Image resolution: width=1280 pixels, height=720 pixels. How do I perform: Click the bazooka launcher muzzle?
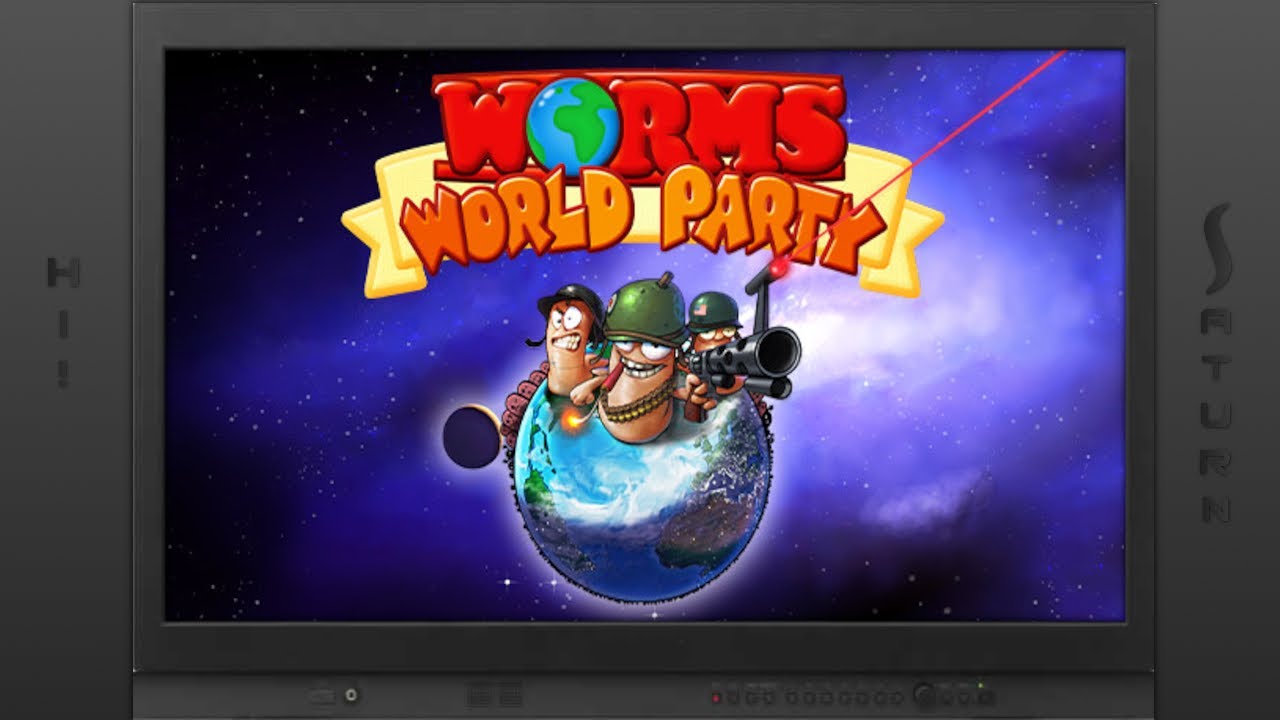point(776,351)
